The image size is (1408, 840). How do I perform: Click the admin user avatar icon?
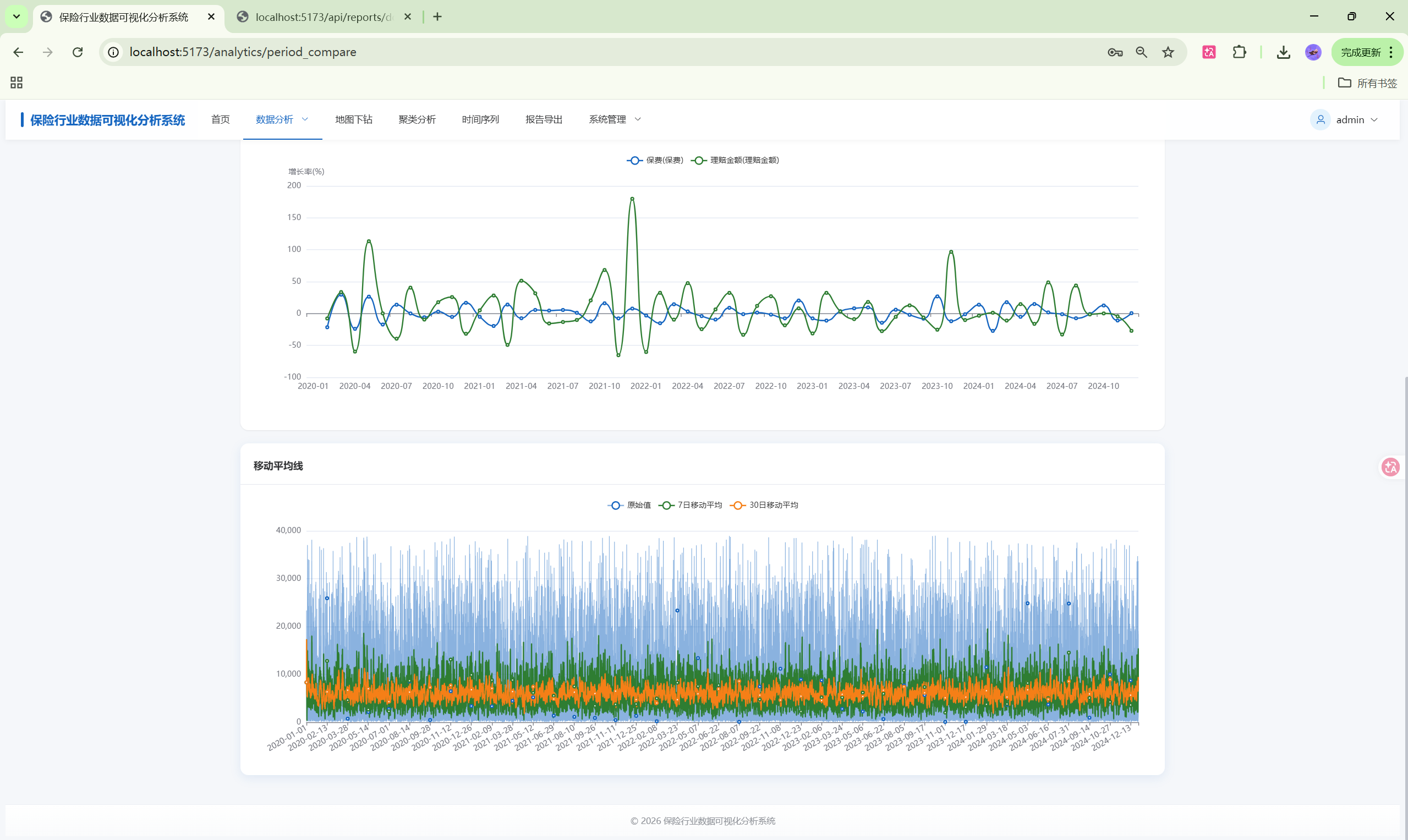[x=1321, y=119]
